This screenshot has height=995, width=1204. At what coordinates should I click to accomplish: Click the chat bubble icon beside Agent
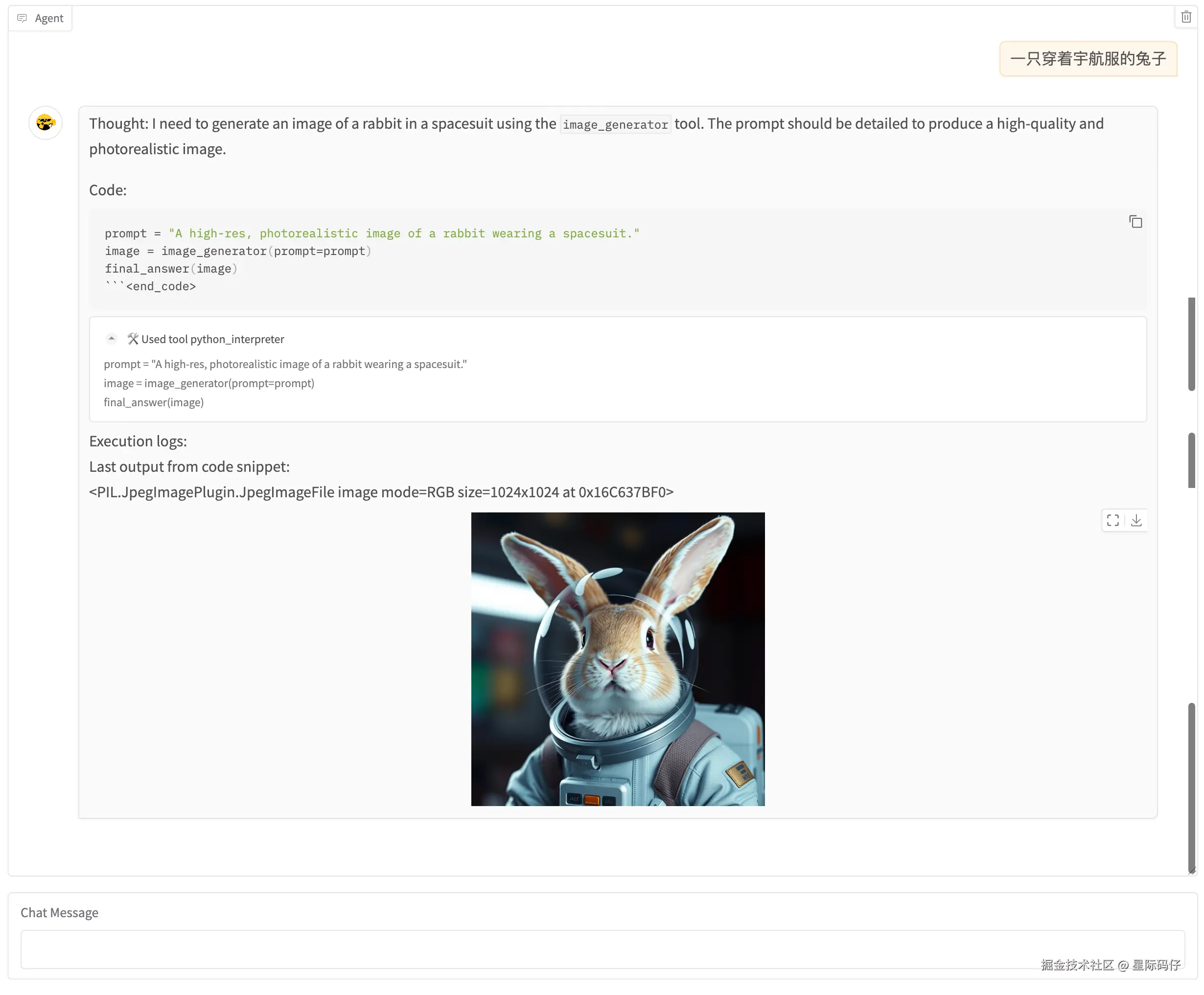pos(22,18)
